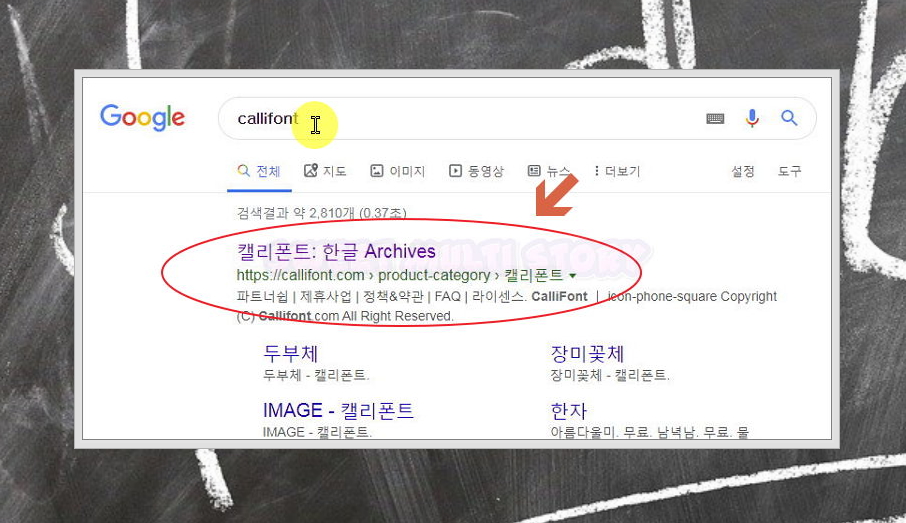
Task: Click the 장미꽃체 - 캘리폰트. description
Action: (610, 375)
